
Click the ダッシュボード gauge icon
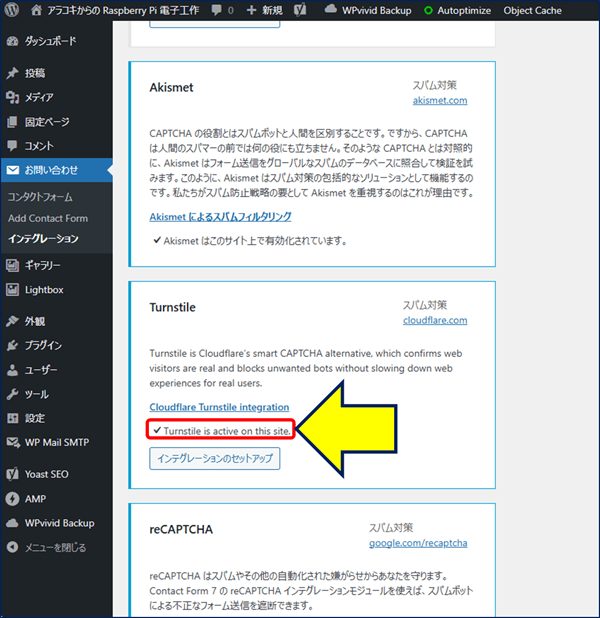click(12, 41)
